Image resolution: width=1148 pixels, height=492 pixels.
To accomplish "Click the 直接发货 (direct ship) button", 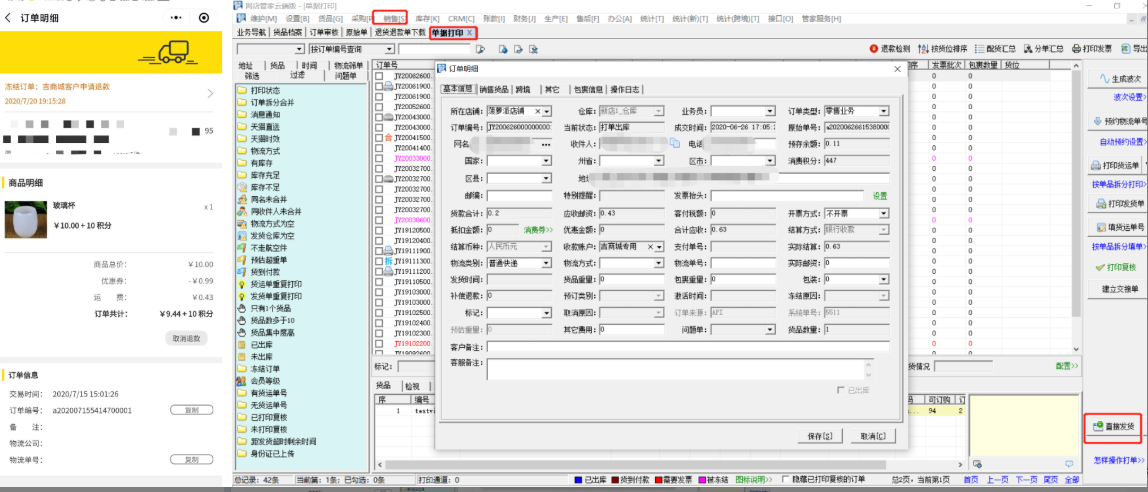I will pos(1112,426).
